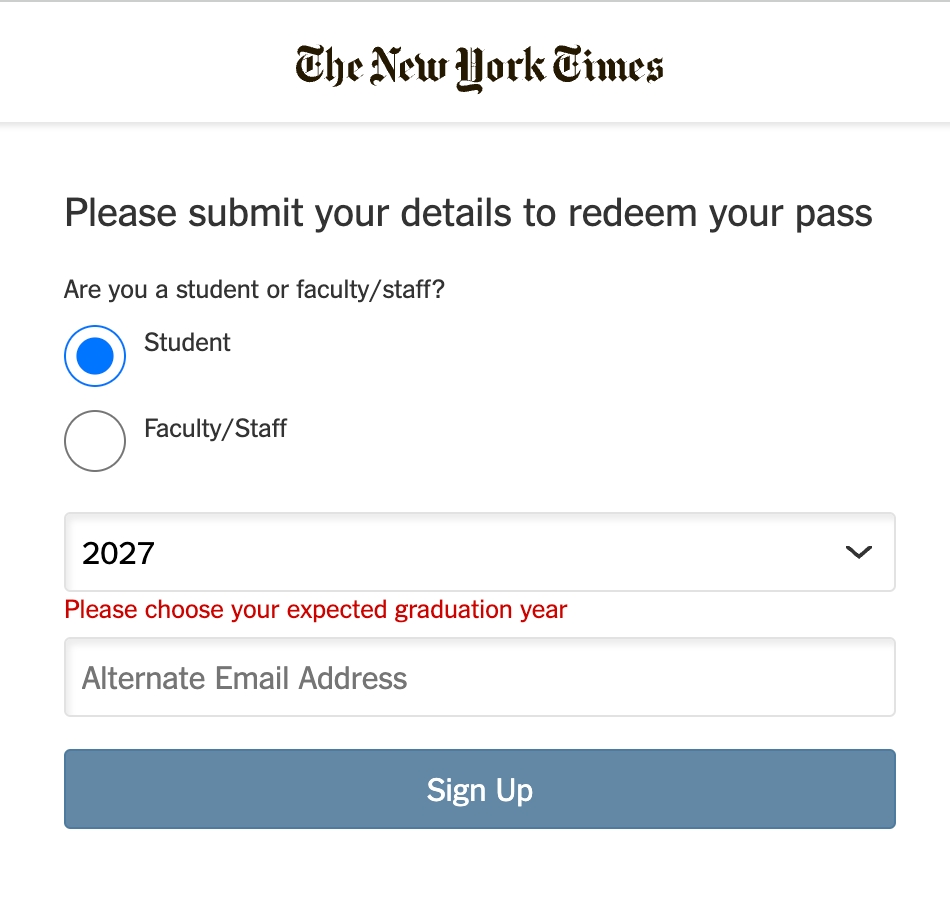
Task: Select the Student radio button
Action: click(x=95, y=356)
